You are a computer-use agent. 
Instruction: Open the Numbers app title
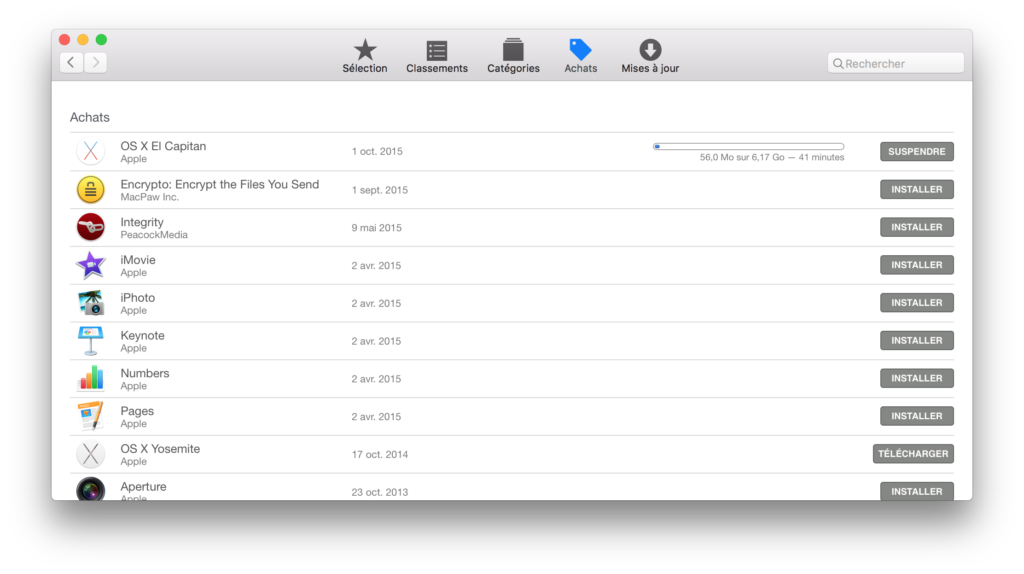145,374
